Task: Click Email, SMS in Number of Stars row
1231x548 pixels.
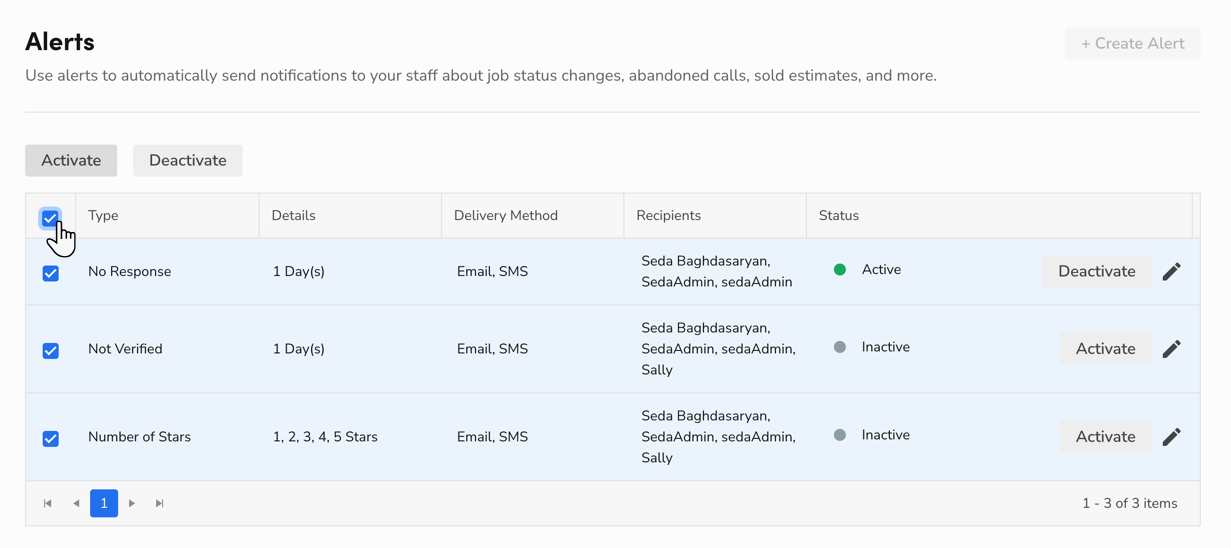Action: click(492, 437)
